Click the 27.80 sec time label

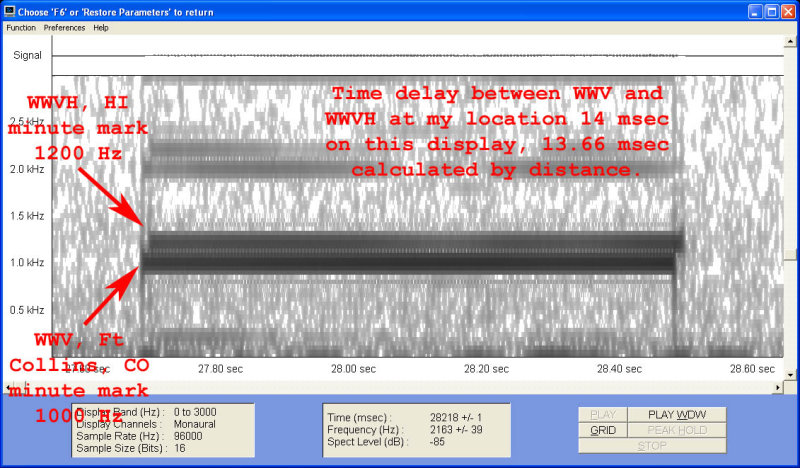pos(220,368)
